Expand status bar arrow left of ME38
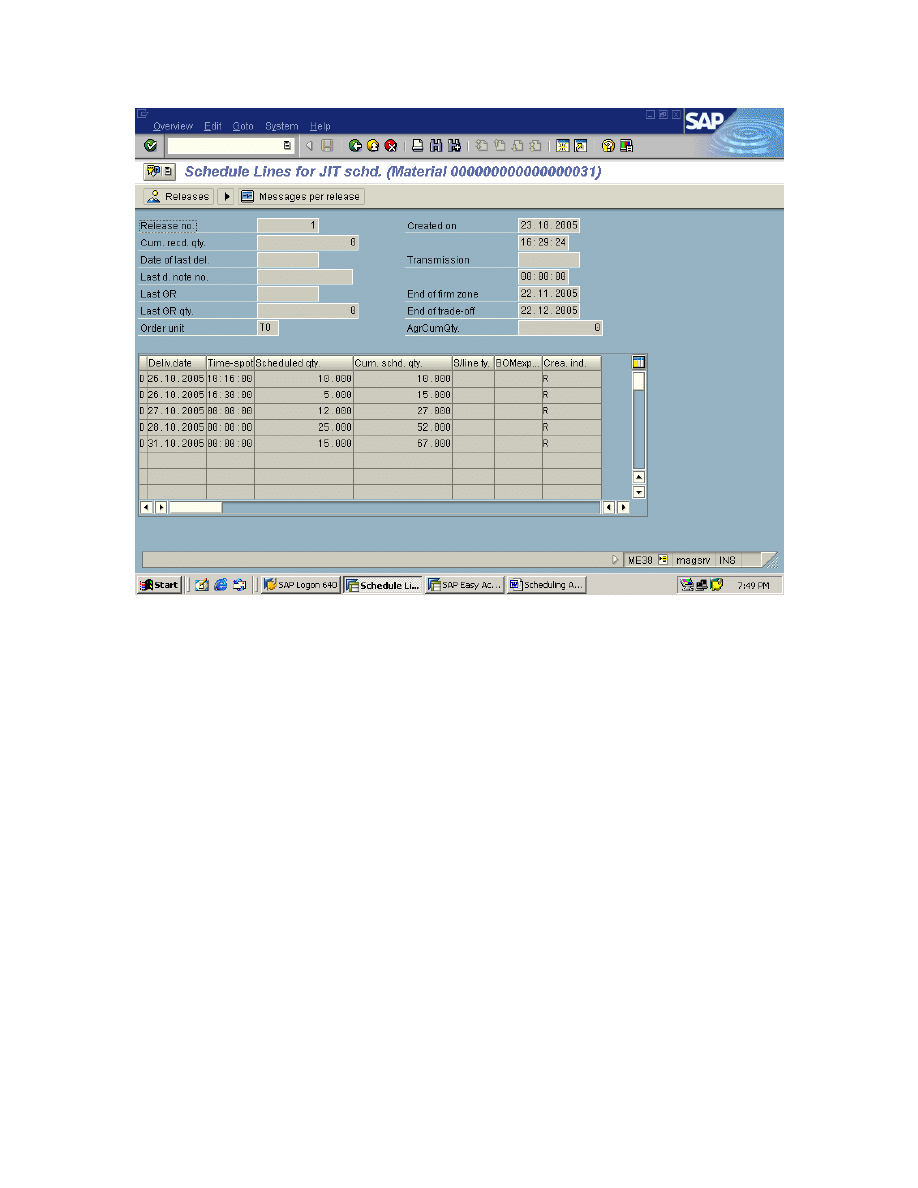Screen dimensions: 918x1188 pos(615,560)
